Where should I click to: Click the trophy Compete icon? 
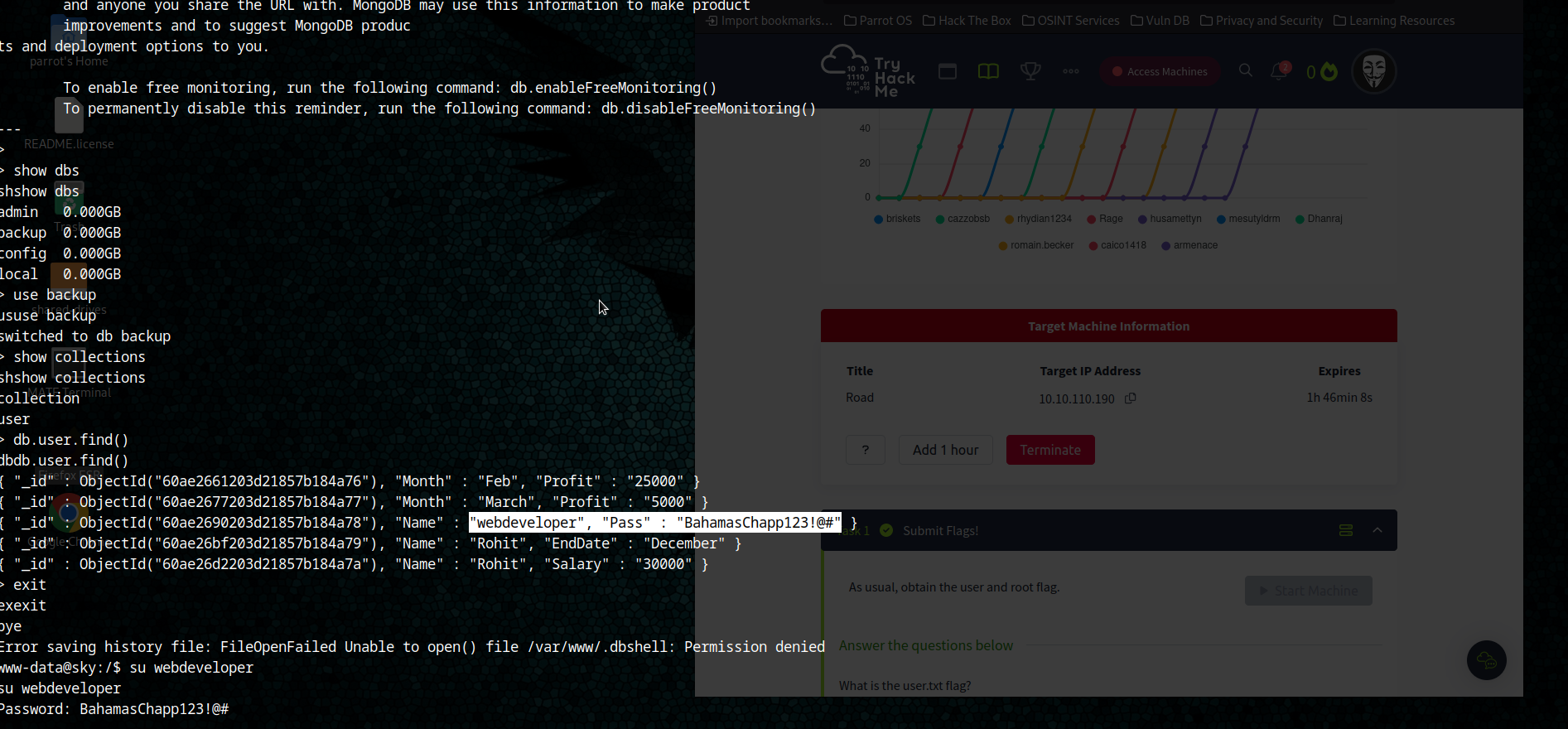coord(1030,71)
